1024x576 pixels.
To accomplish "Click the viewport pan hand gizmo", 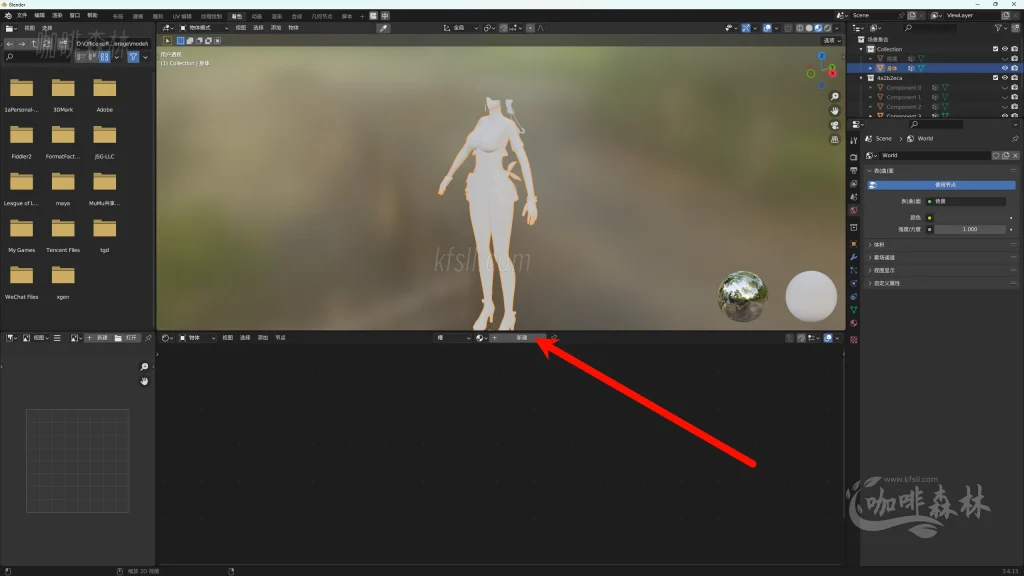I will point(835,111).
